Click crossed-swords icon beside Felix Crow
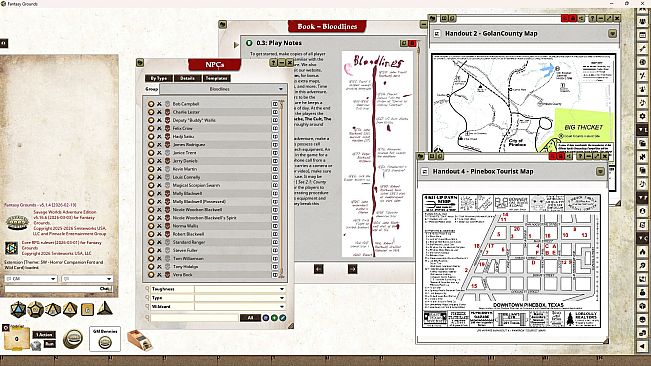Screen dimensions: 651x366 (x=159, y=128)
